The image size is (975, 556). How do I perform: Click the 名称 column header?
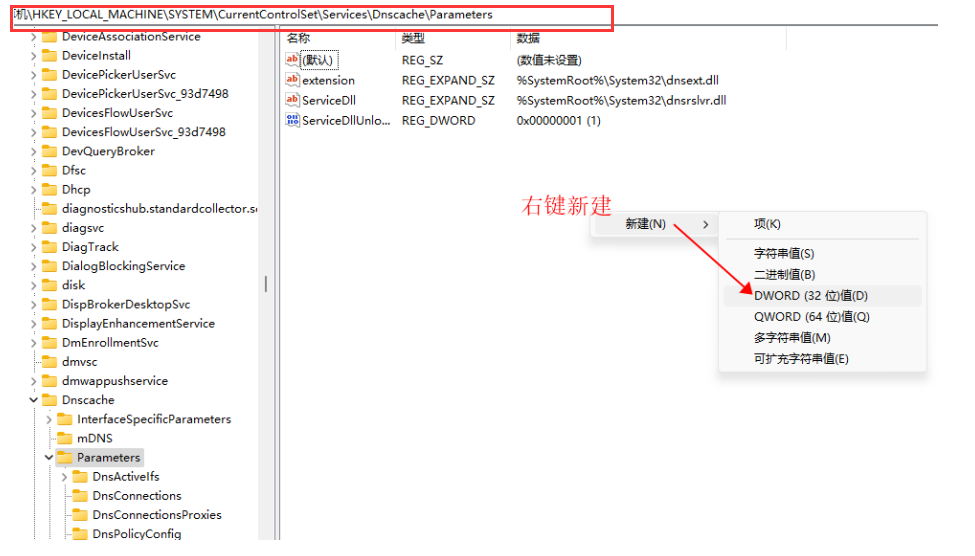click(x=299, y=38)
